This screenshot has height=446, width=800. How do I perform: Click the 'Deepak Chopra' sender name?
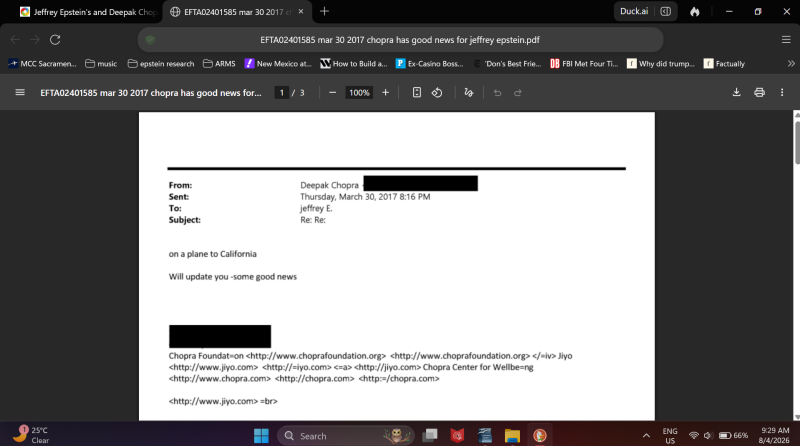[x=330, y=185]
